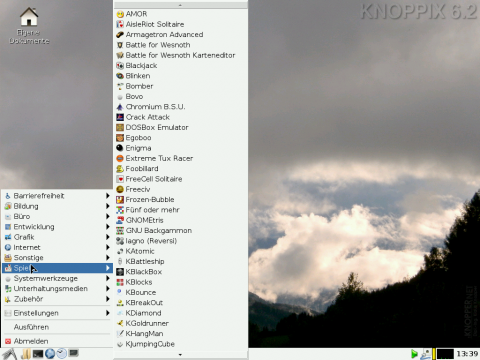
Task: Click the Egoboo icon
Action: point(120,138)
